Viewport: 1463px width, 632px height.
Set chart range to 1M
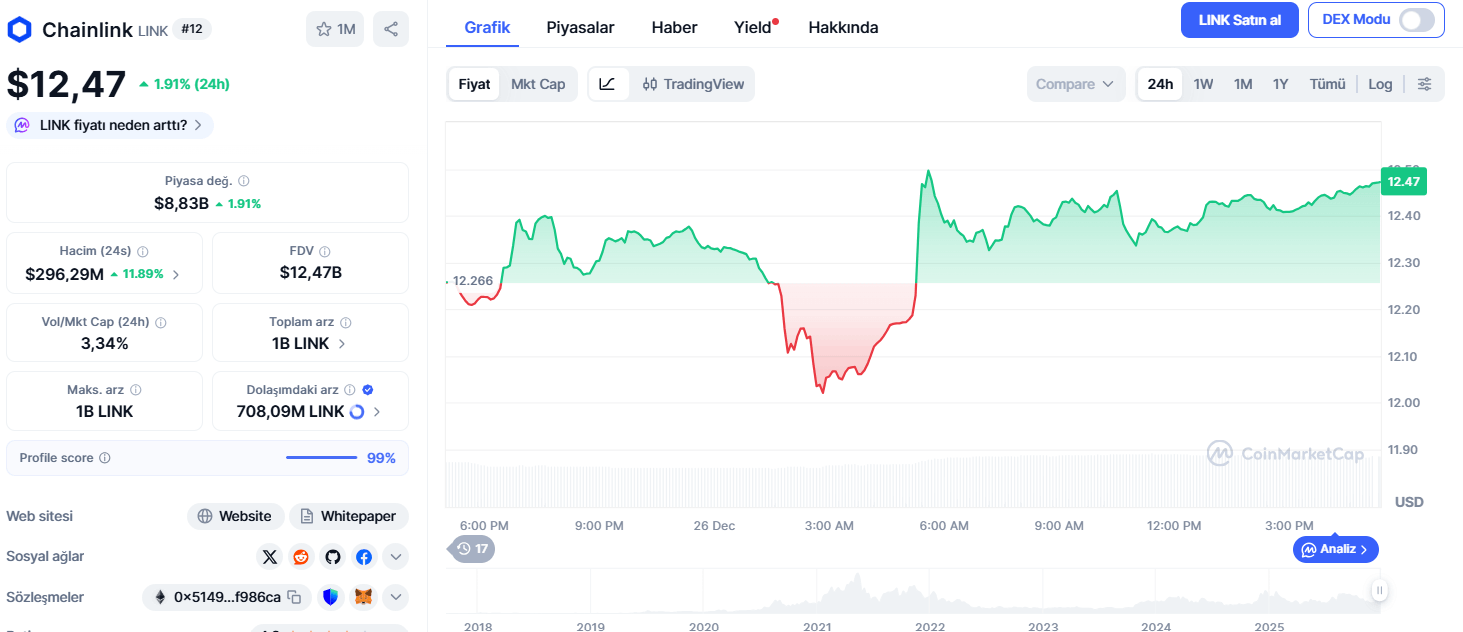pos(1243,84)
